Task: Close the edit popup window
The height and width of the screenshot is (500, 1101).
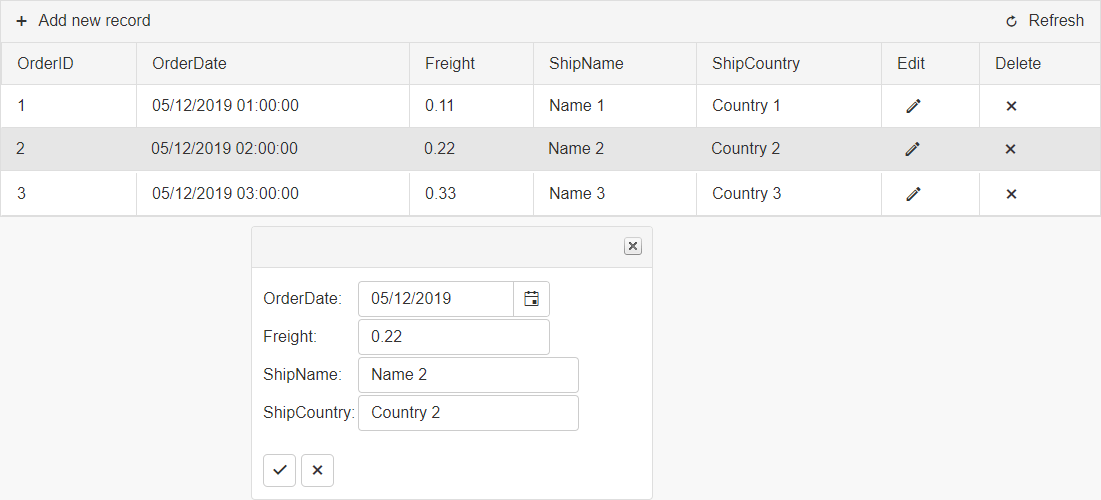Action: click(633, 246)
